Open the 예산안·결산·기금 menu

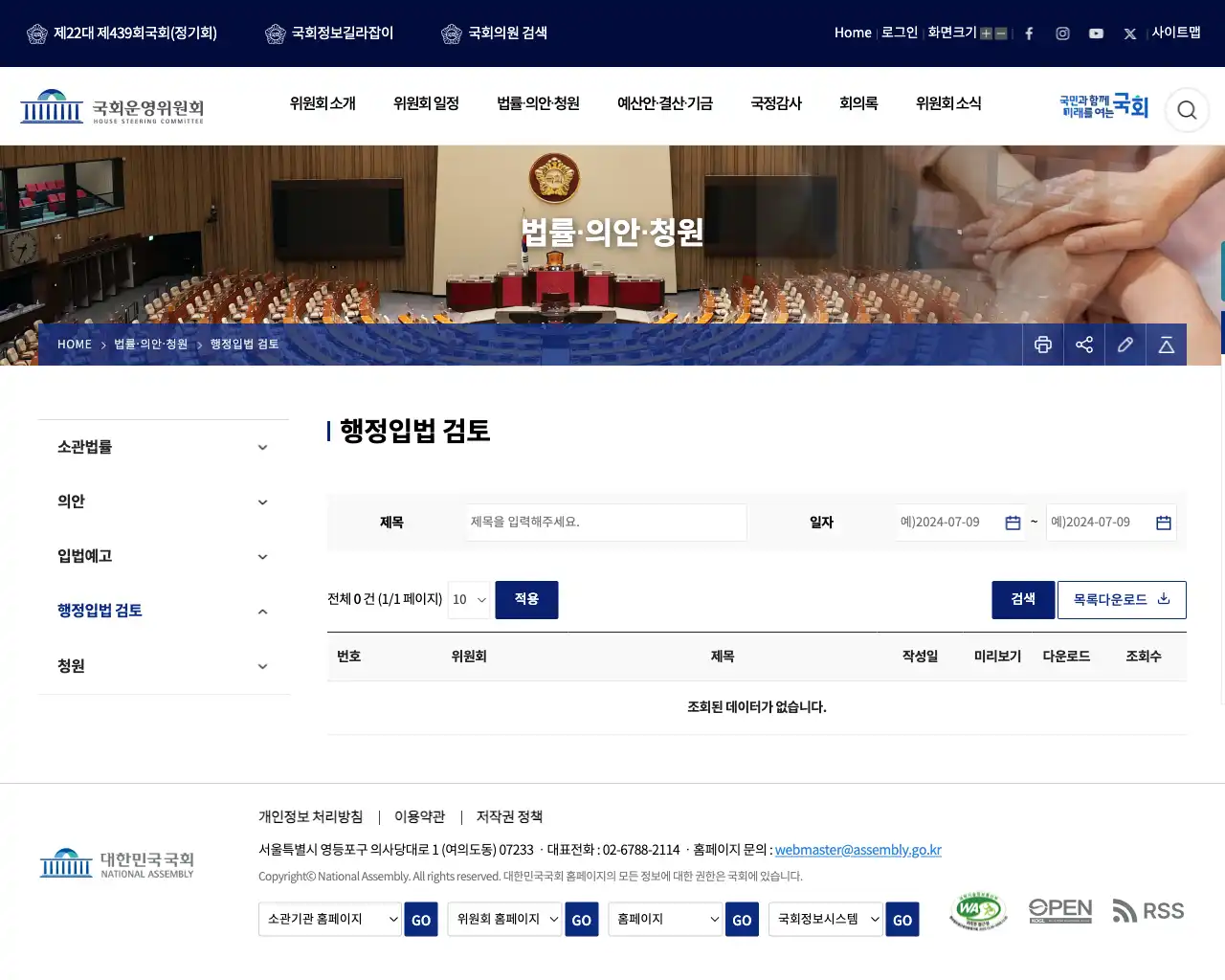coord(665,103)
